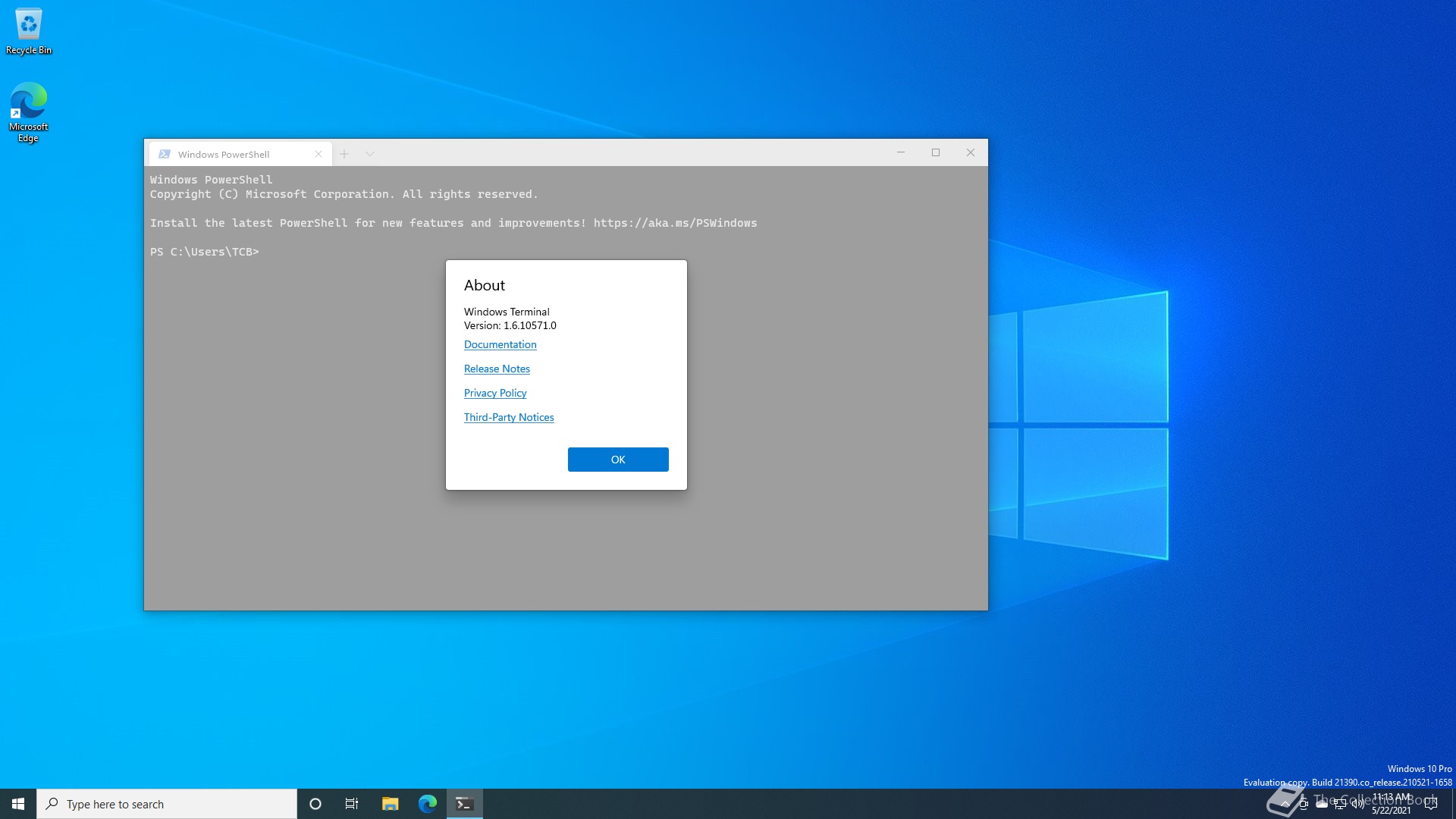The image size is (1456, 819).
Task: Click the OneDrive cloud tray icon
Action: [x=1322, y=804]
